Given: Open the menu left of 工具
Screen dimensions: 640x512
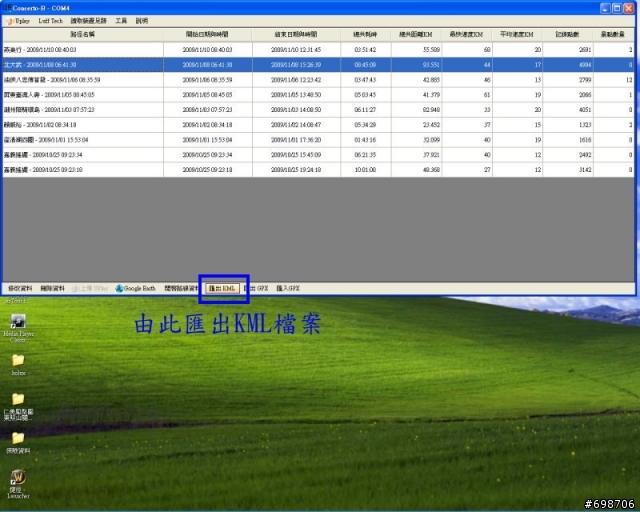Looking at the screenshot, I should 89,21.
